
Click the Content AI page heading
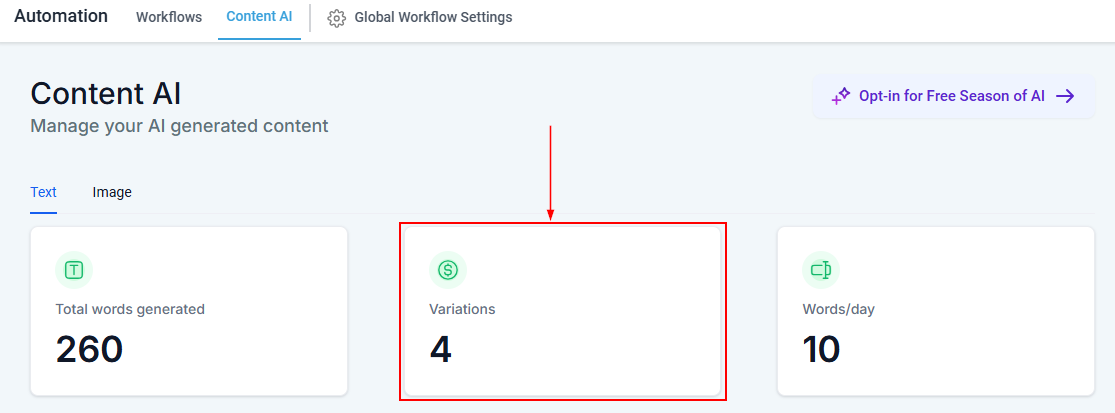pos(106,93)
